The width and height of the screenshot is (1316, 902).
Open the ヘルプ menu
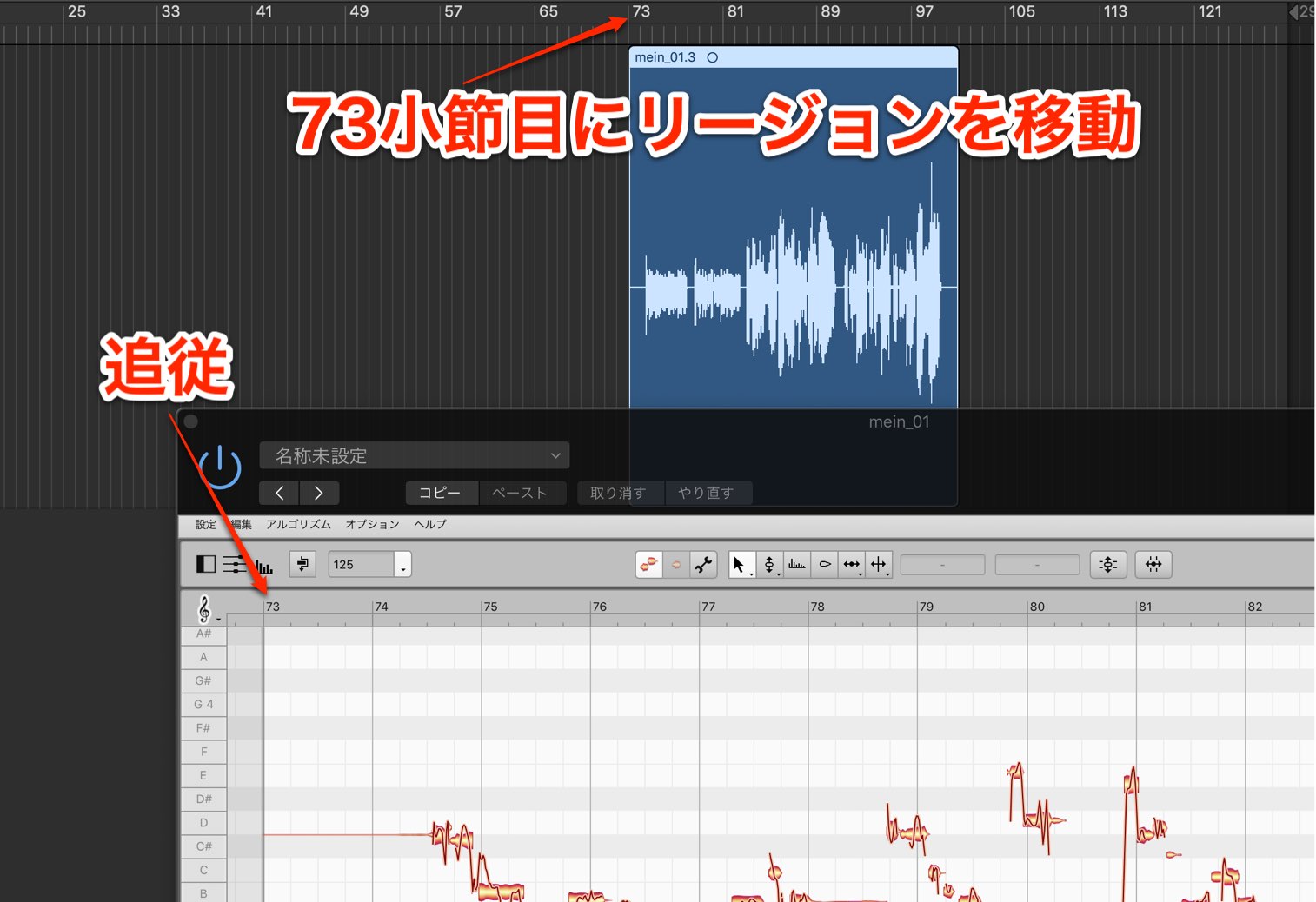tap(430, 524)
